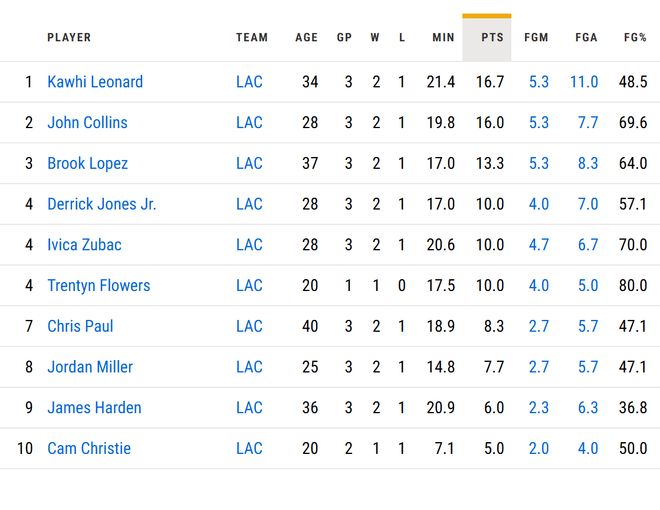Click John Collins' 7.7 FGA value
Viewport: 660px width, 510px height.
pos(587,123)
